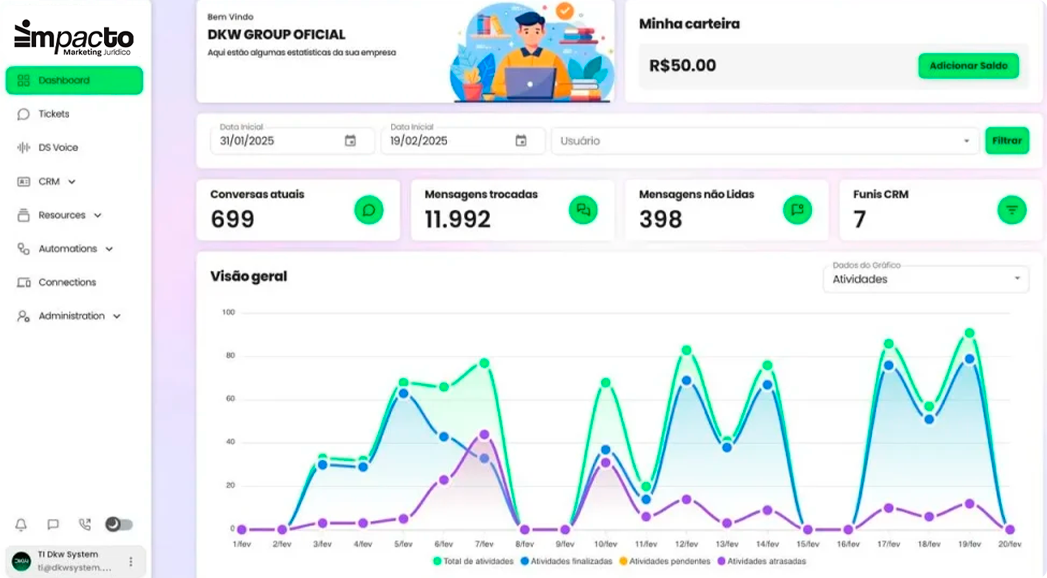Expand the Administration sidebar section
The width and height of the screenshot is (1047, 578).
point(60,316)
